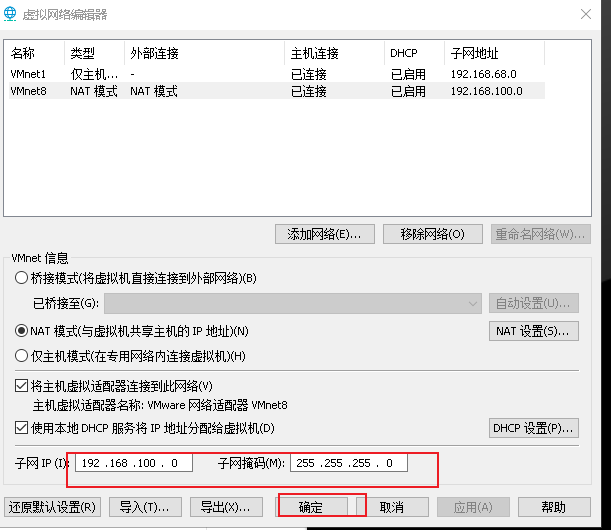Click the greyed 自动设置(U)... button
The height and width of the screenshot is (530, 611).
click(x=533, y=303)
